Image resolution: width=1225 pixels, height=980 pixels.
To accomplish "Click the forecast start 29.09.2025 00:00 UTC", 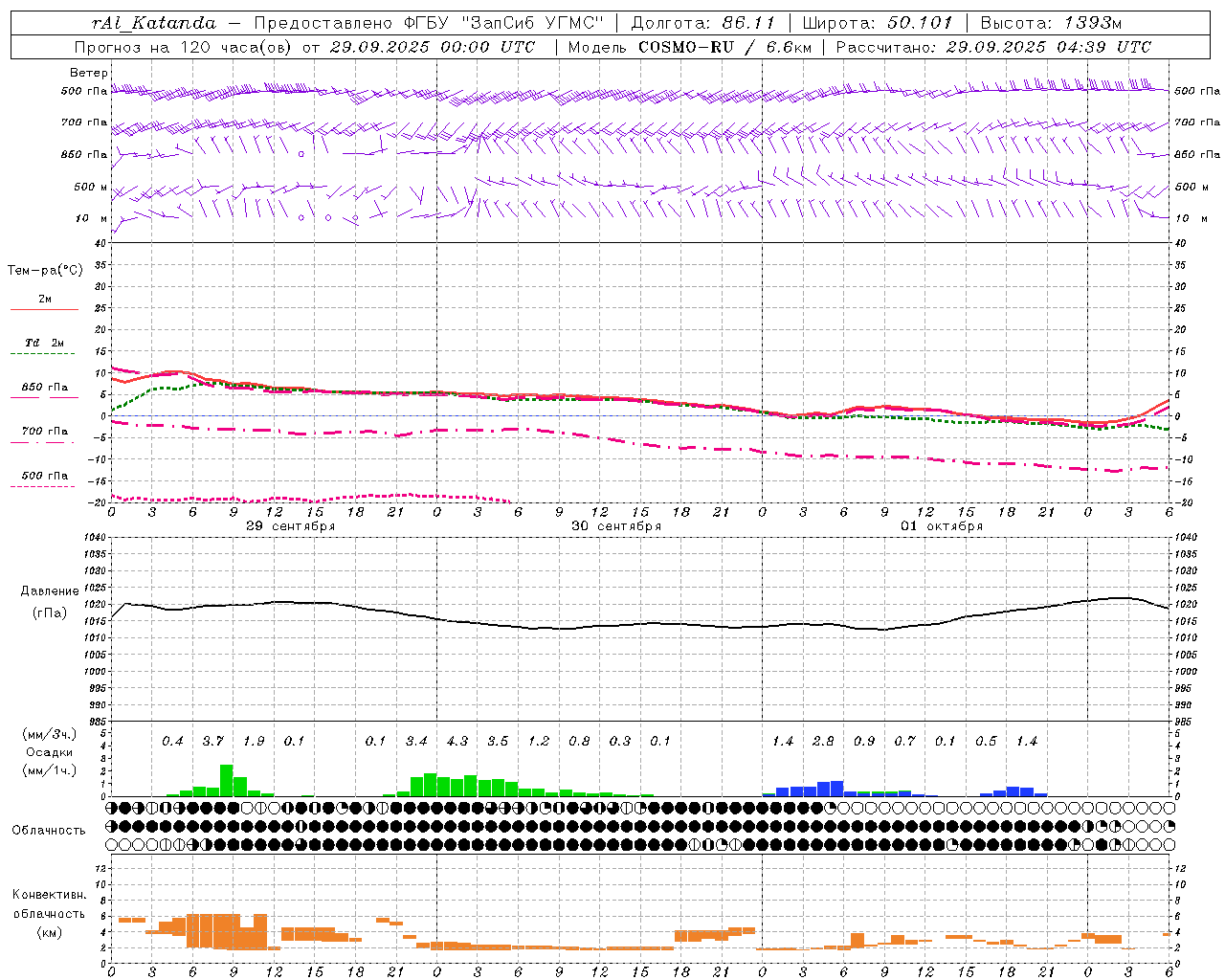I will coord(433,47).
